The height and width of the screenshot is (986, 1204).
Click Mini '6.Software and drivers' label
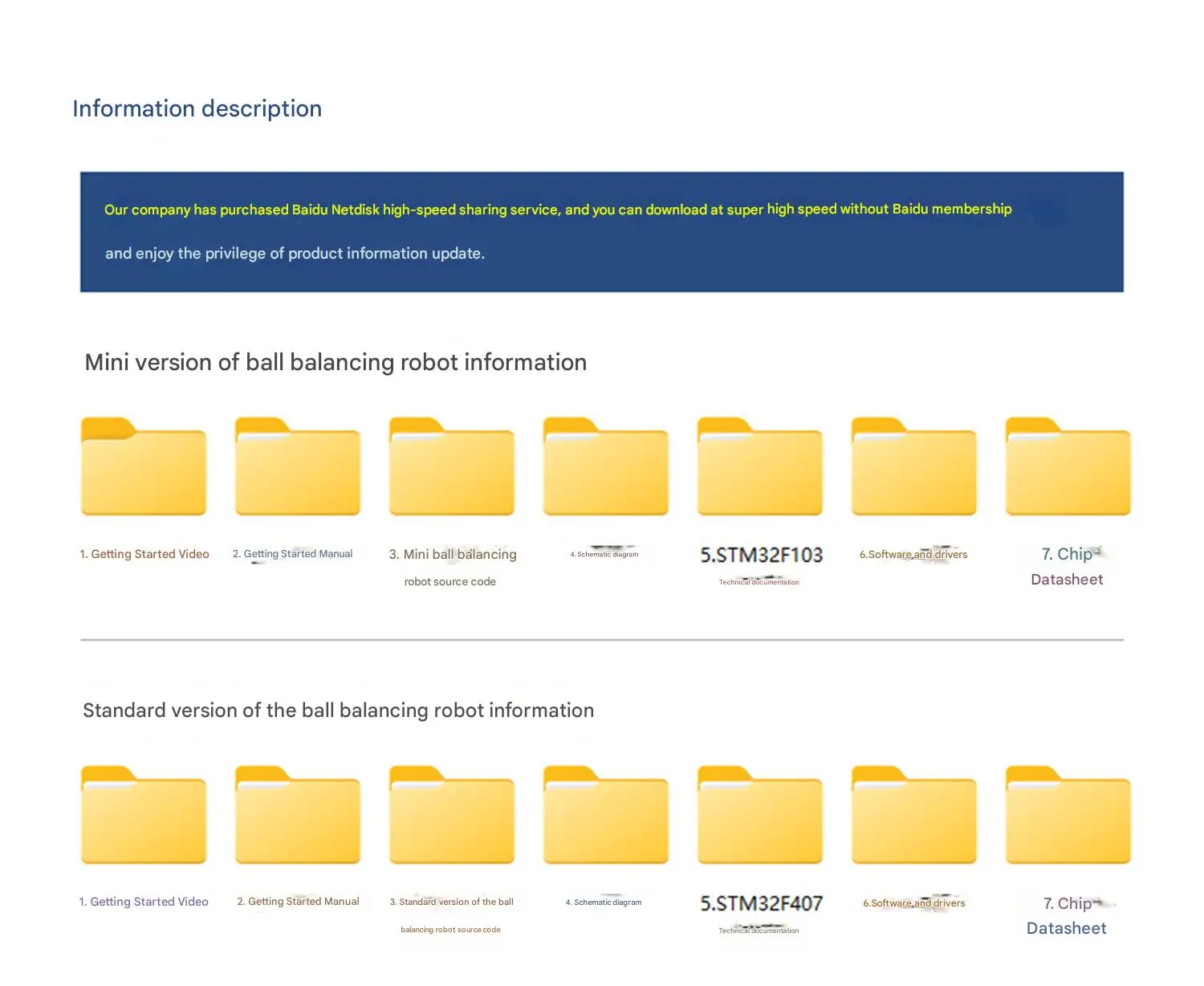click(913, 554)
